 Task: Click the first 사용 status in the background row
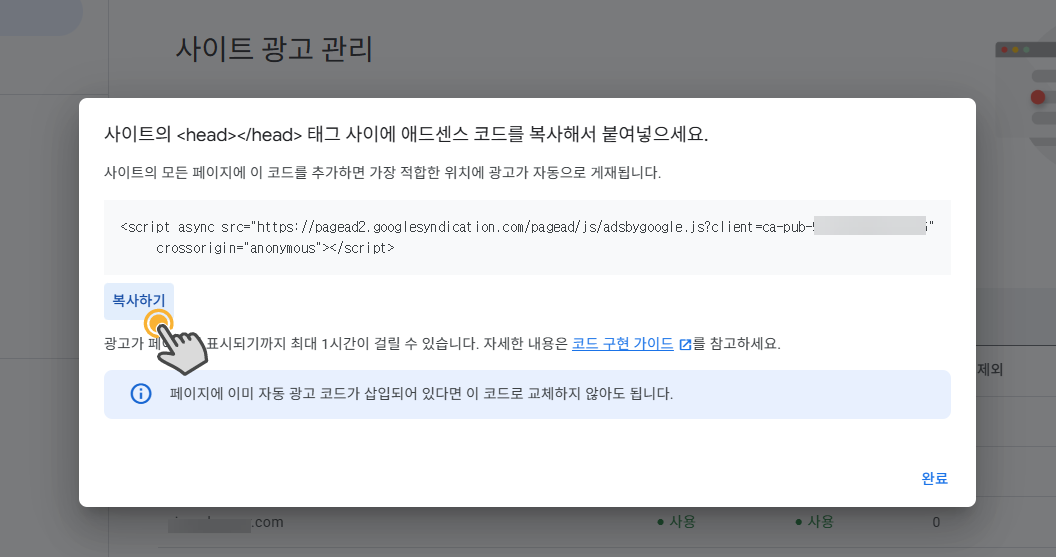pos(676,521)
